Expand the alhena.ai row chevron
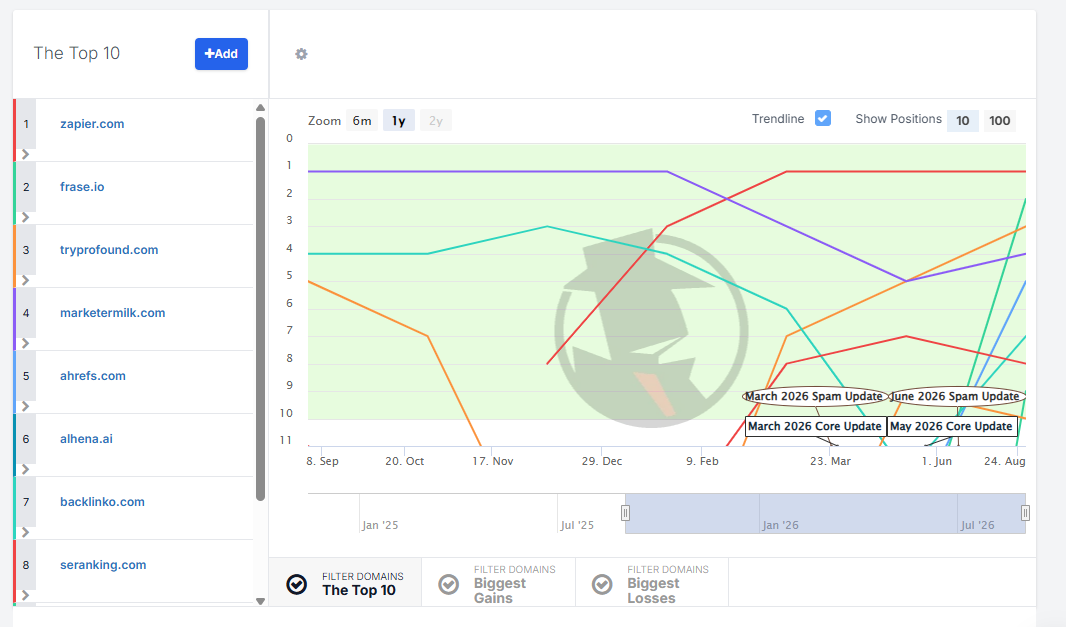 [26, 469]
